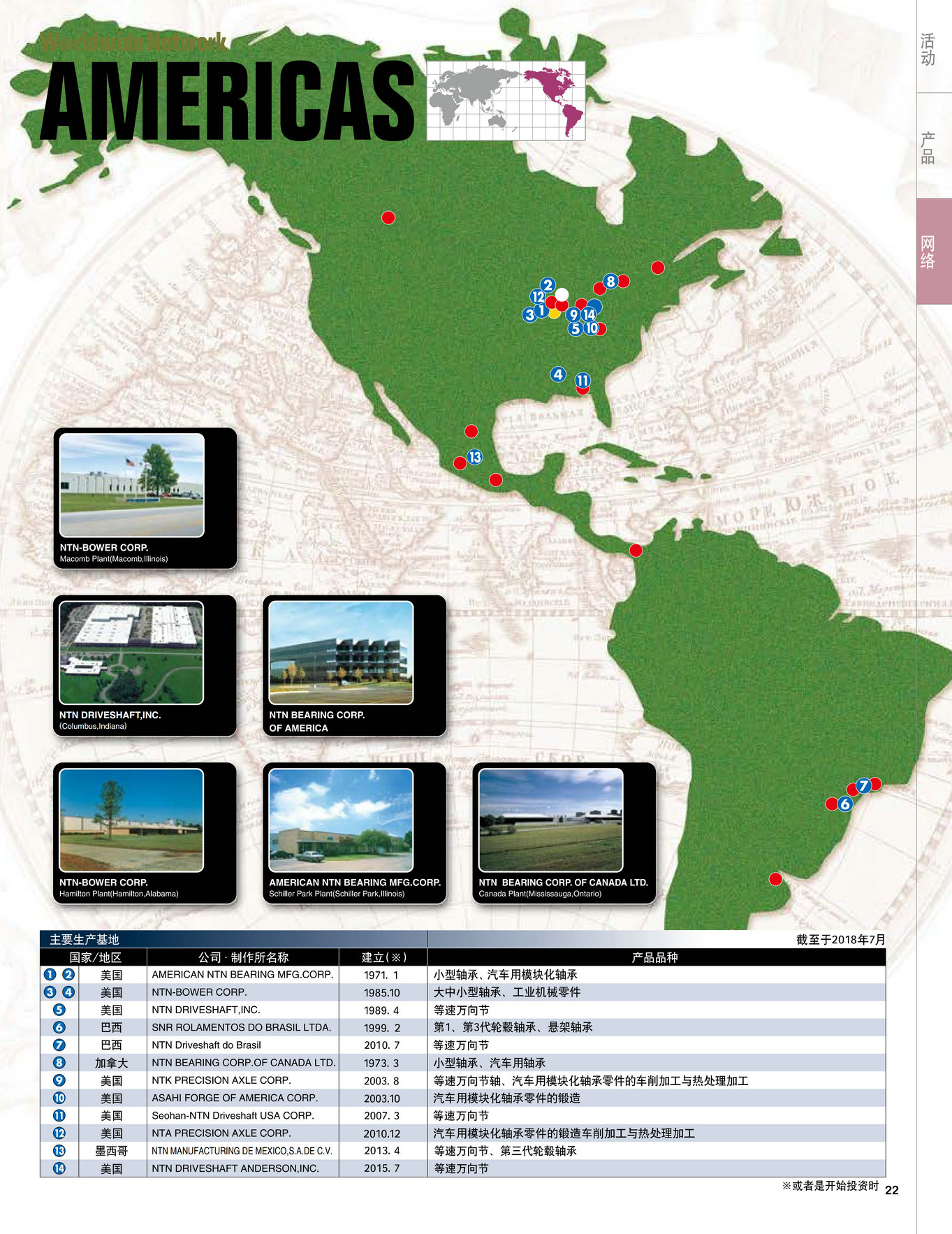Open the NTN-BOWER Macomb Plant photo
Viewport: 952px width, 1234px height.
coord(132,485)
